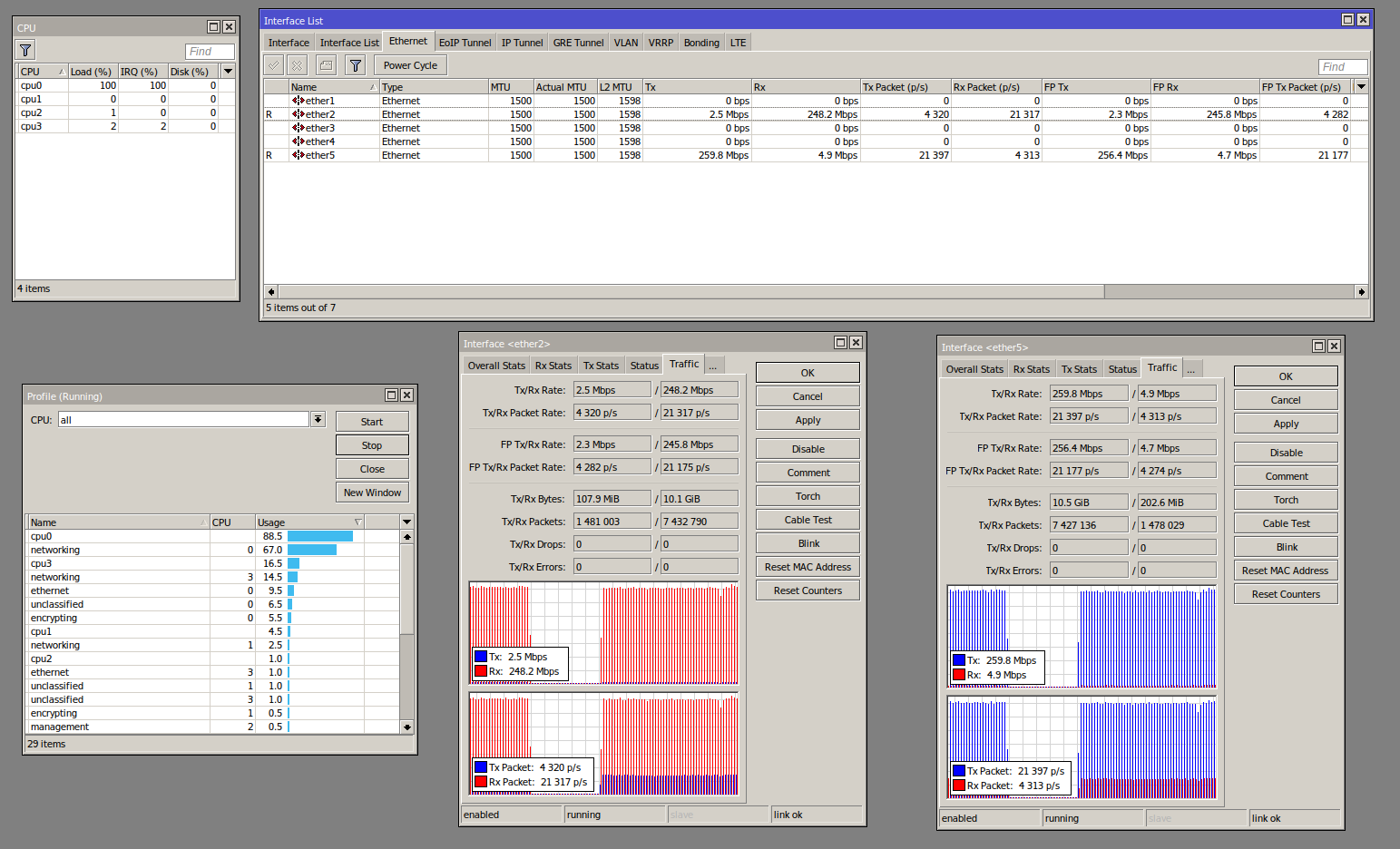Click the enable checkmark icon in Interface List

[274, 65]
